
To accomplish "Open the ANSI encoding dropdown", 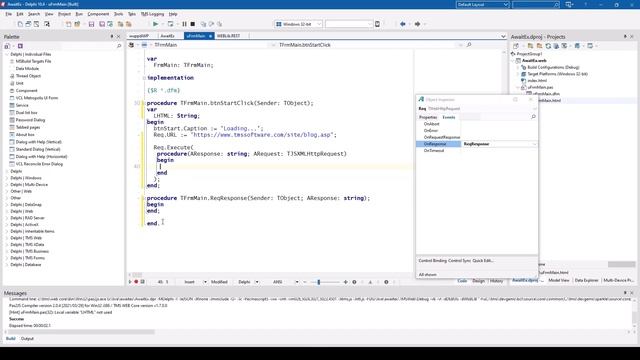I will click(297, 282).
